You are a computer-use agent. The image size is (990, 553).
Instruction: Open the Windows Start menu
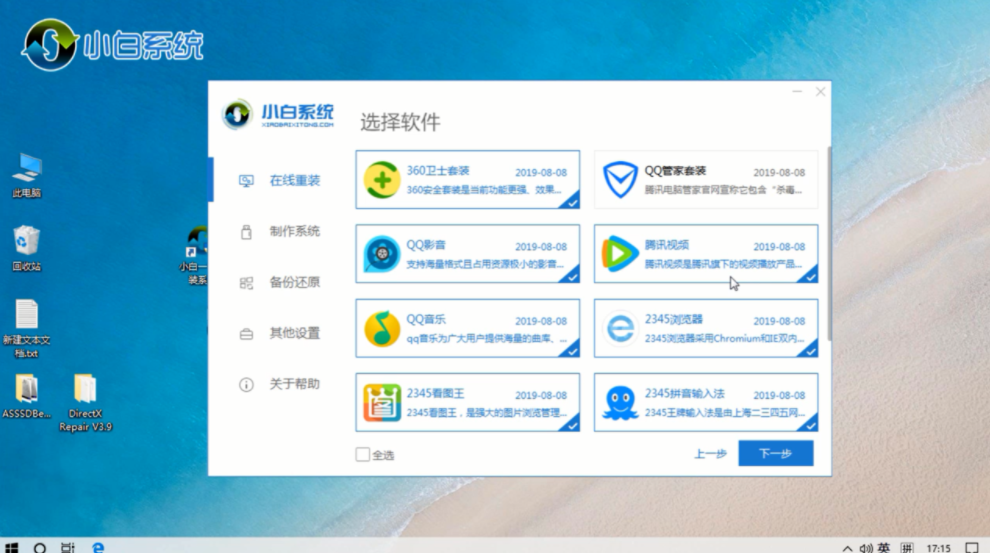[x=11, y=547]
